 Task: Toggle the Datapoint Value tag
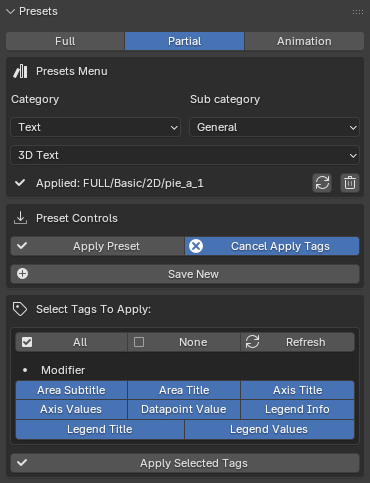pyautogui.click(x=184, y=409)
